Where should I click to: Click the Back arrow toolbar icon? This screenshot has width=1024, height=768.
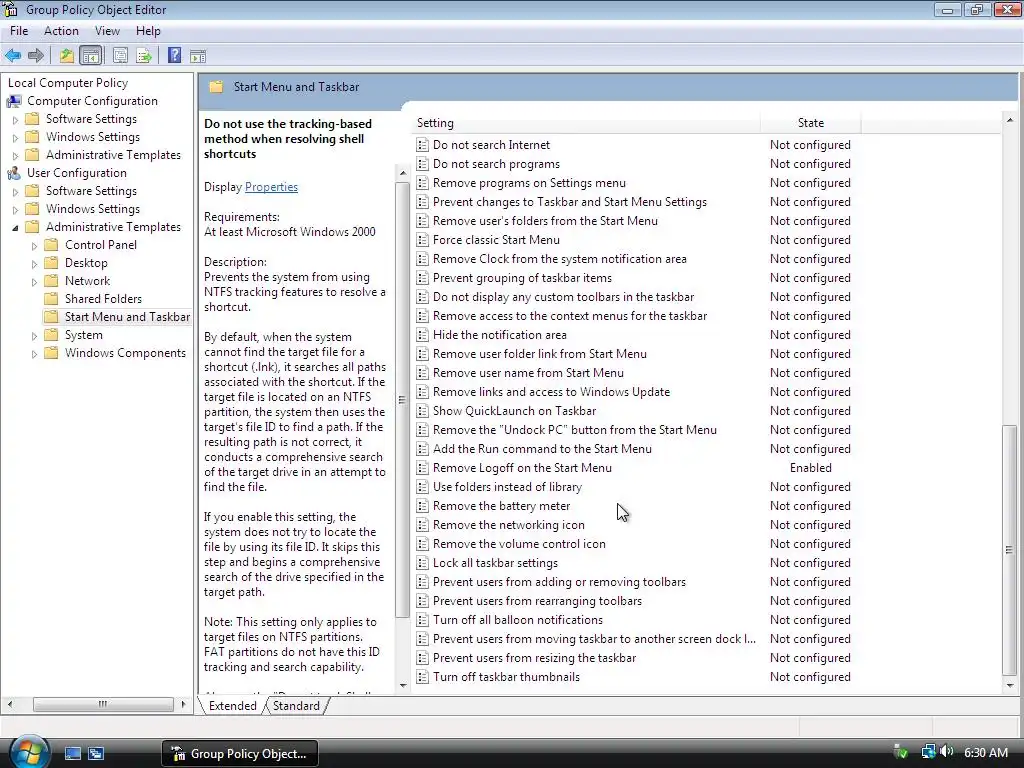click(x=12, y=56)
